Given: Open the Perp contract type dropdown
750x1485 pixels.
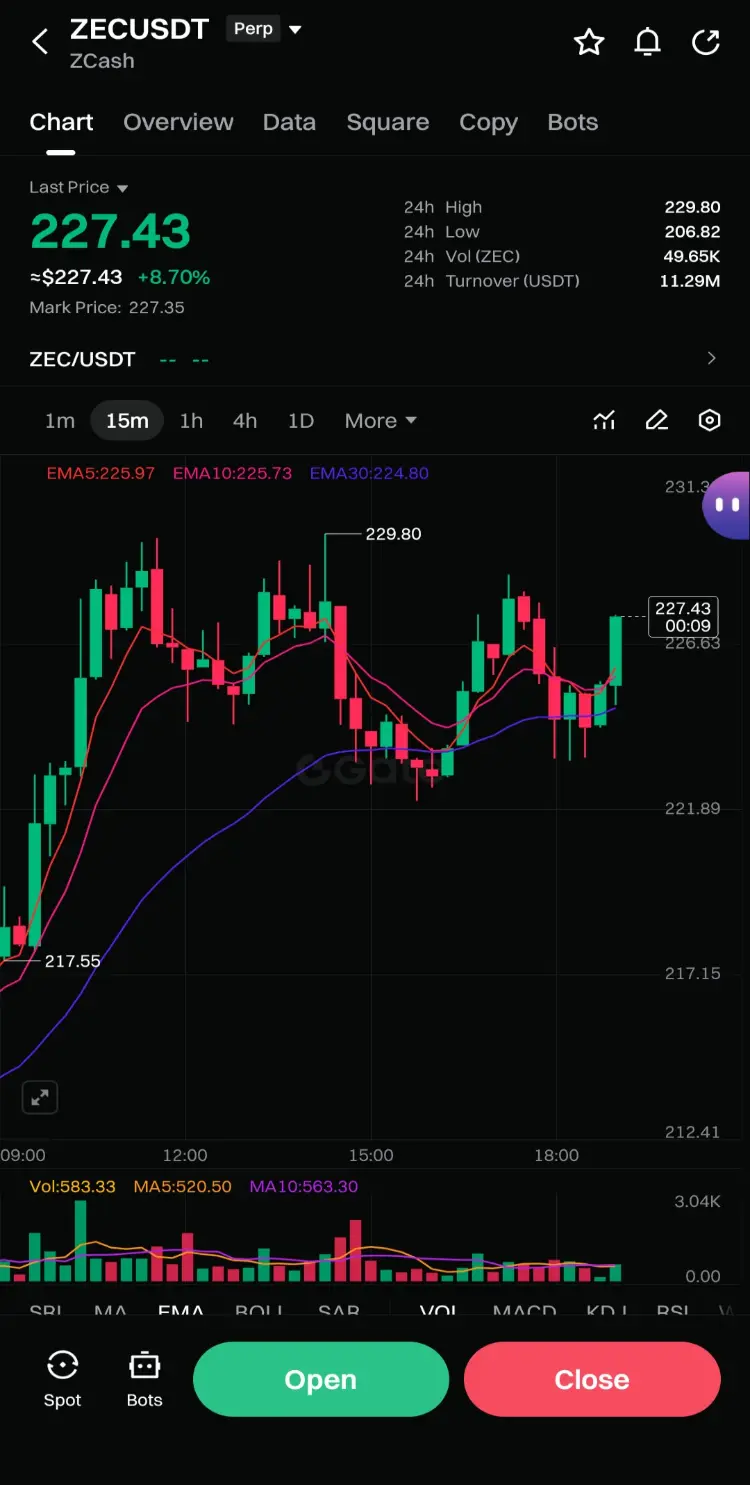Looking at the screenshot, I should [x=264, y=29].
